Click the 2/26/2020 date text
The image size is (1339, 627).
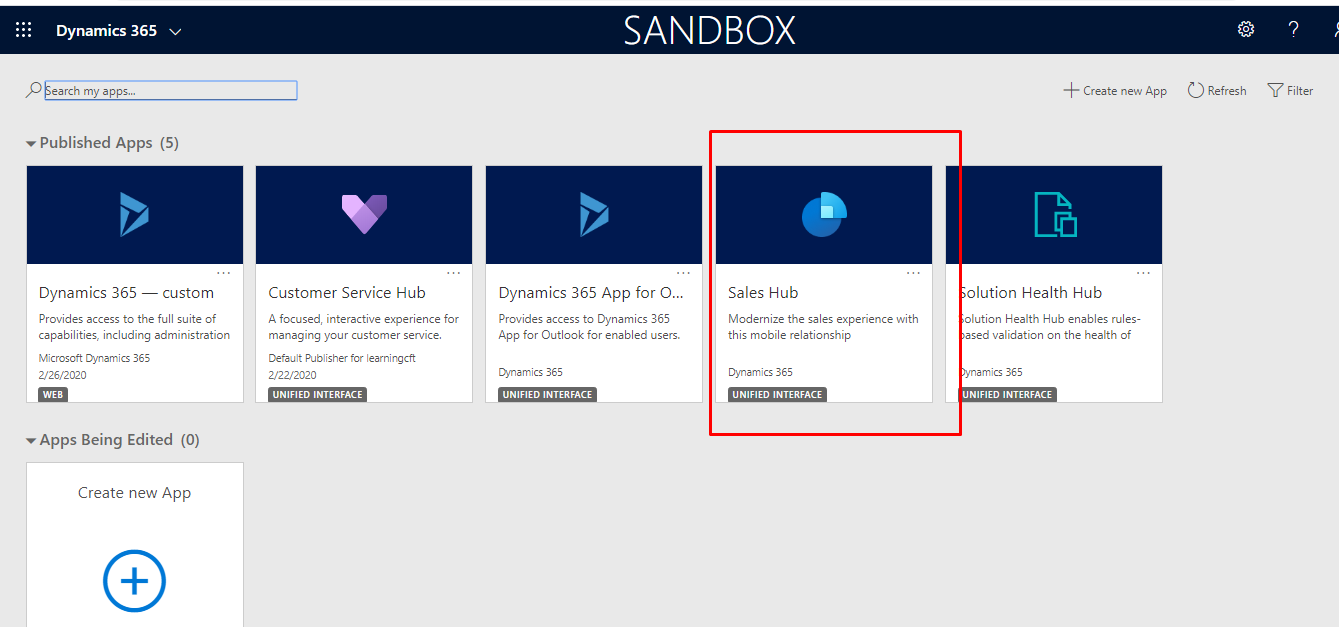[61, 375]
